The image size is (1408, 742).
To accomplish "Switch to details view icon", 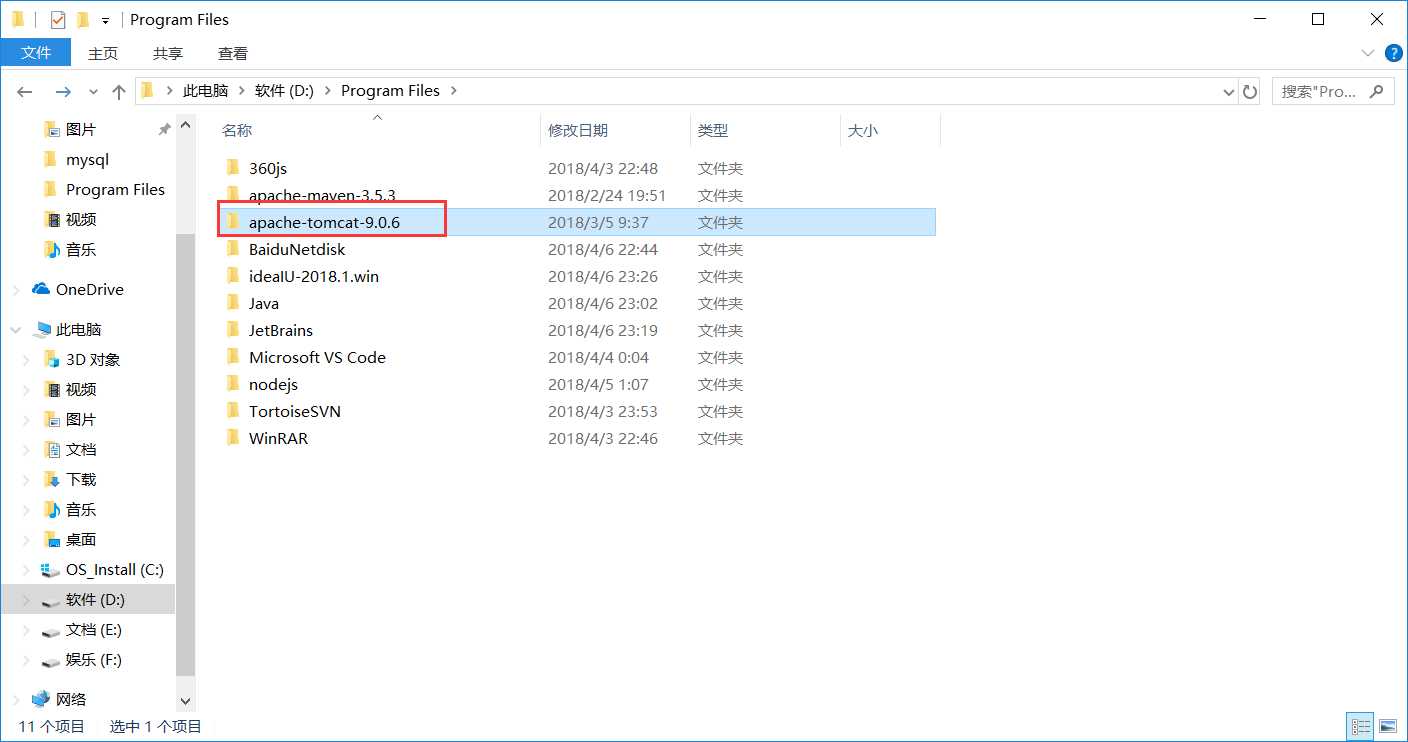I will pyautogui.click(x=1360, y=726).
